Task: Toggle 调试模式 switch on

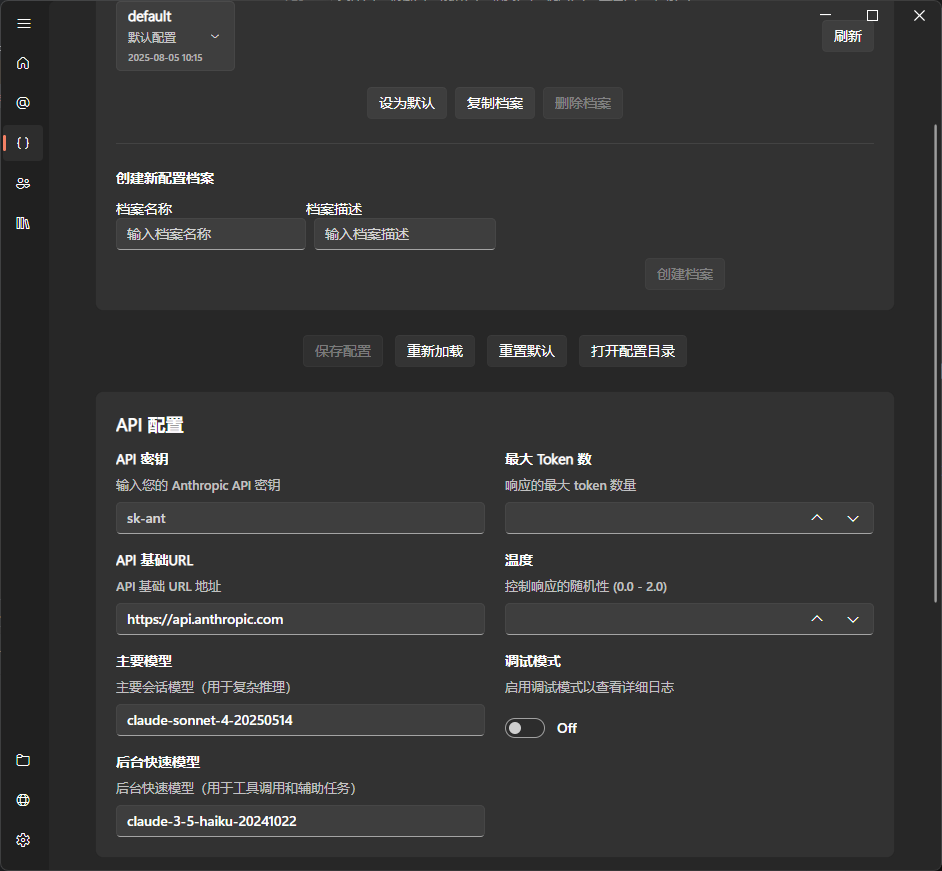Action: click(x=524, y=728)
